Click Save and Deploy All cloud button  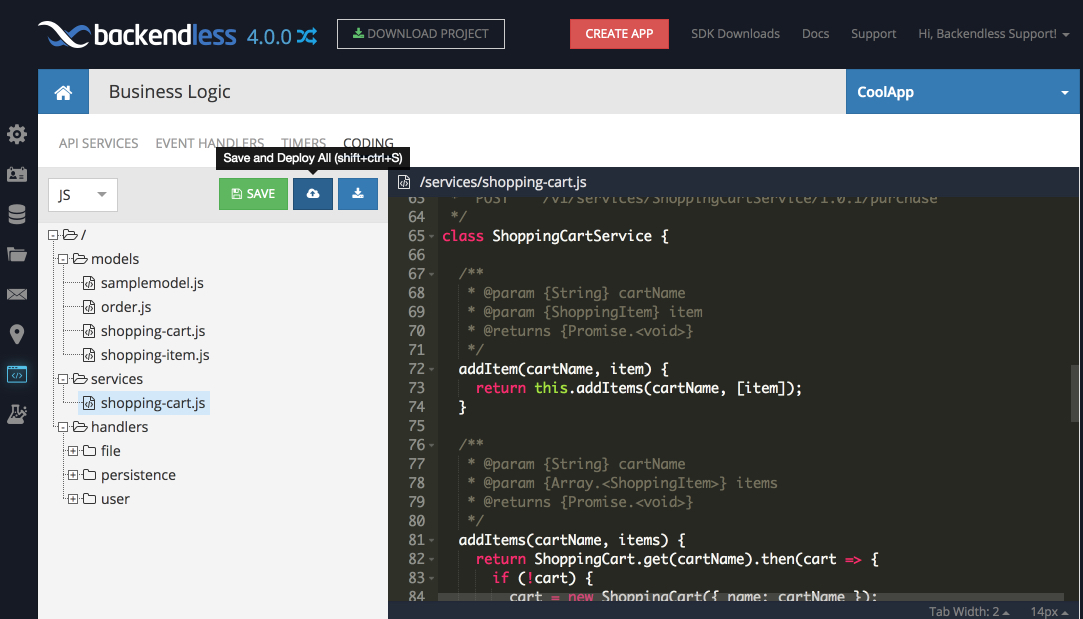click(313, 193)
